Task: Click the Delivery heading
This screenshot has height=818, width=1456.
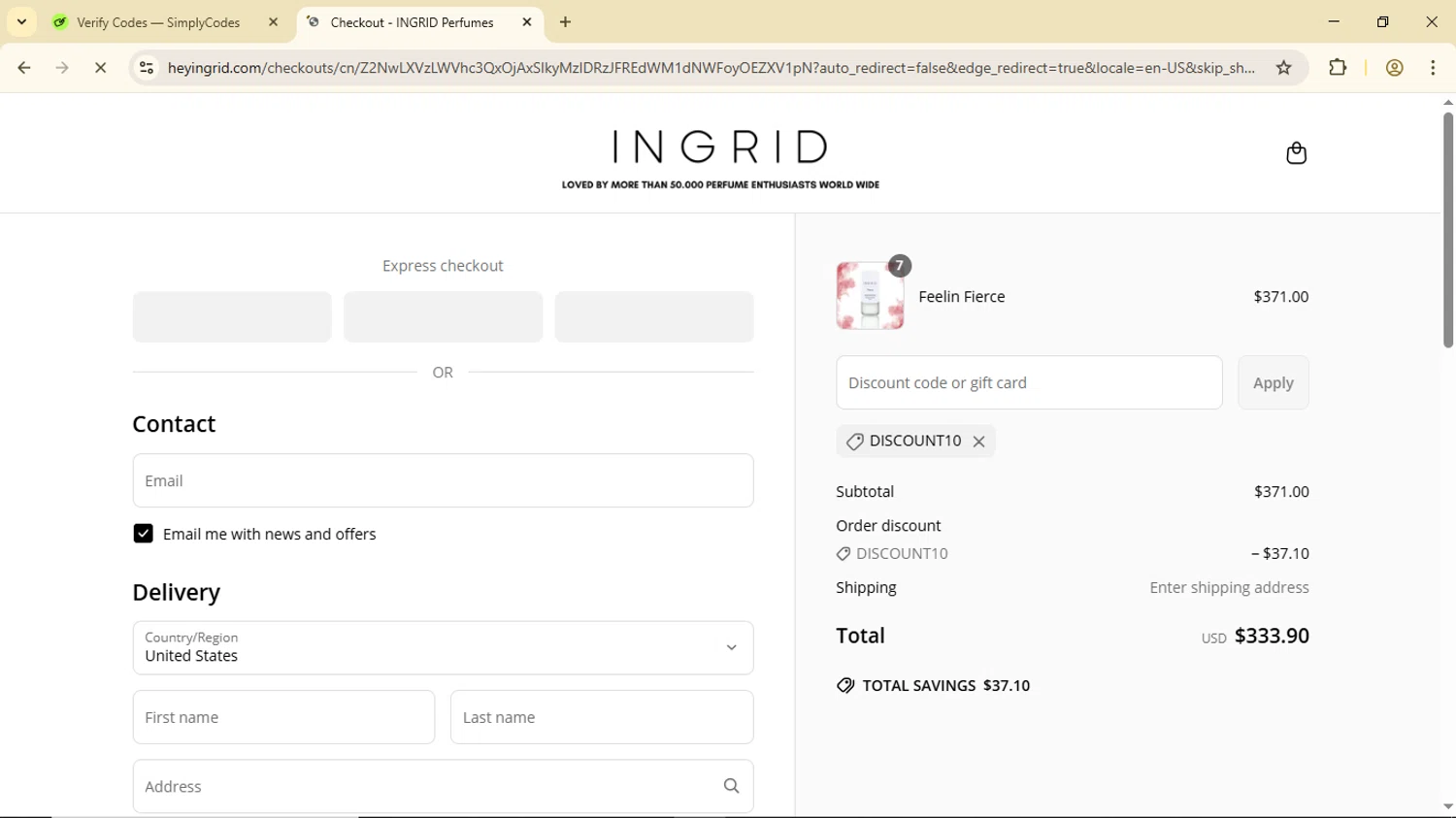Action: tap(177, 592)
